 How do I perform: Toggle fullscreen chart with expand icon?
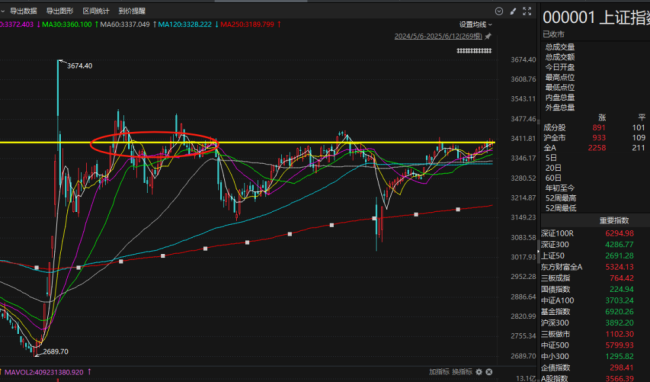527,11
